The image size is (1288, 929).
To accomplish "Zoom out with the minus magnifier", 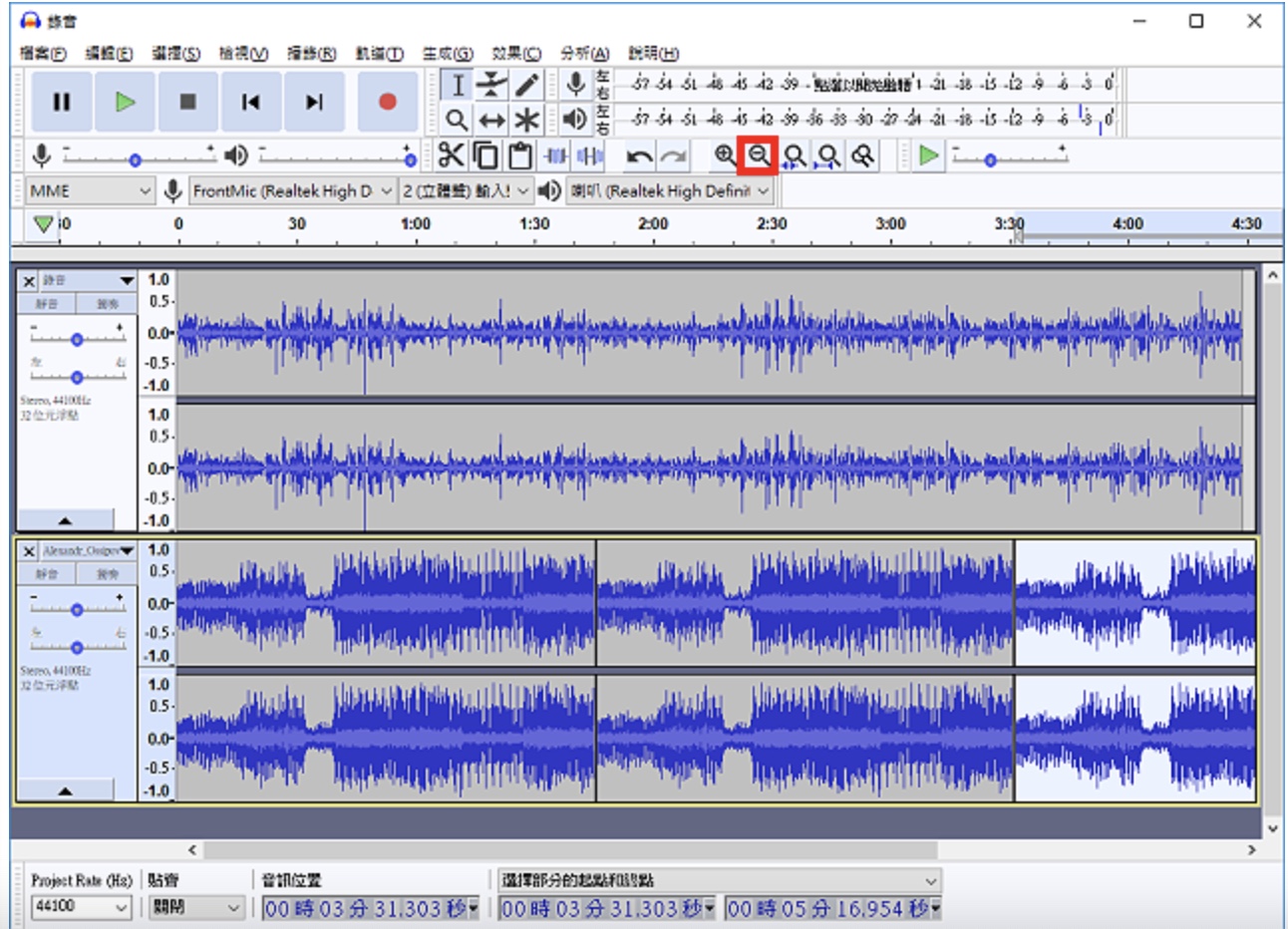I will (759, 155).
